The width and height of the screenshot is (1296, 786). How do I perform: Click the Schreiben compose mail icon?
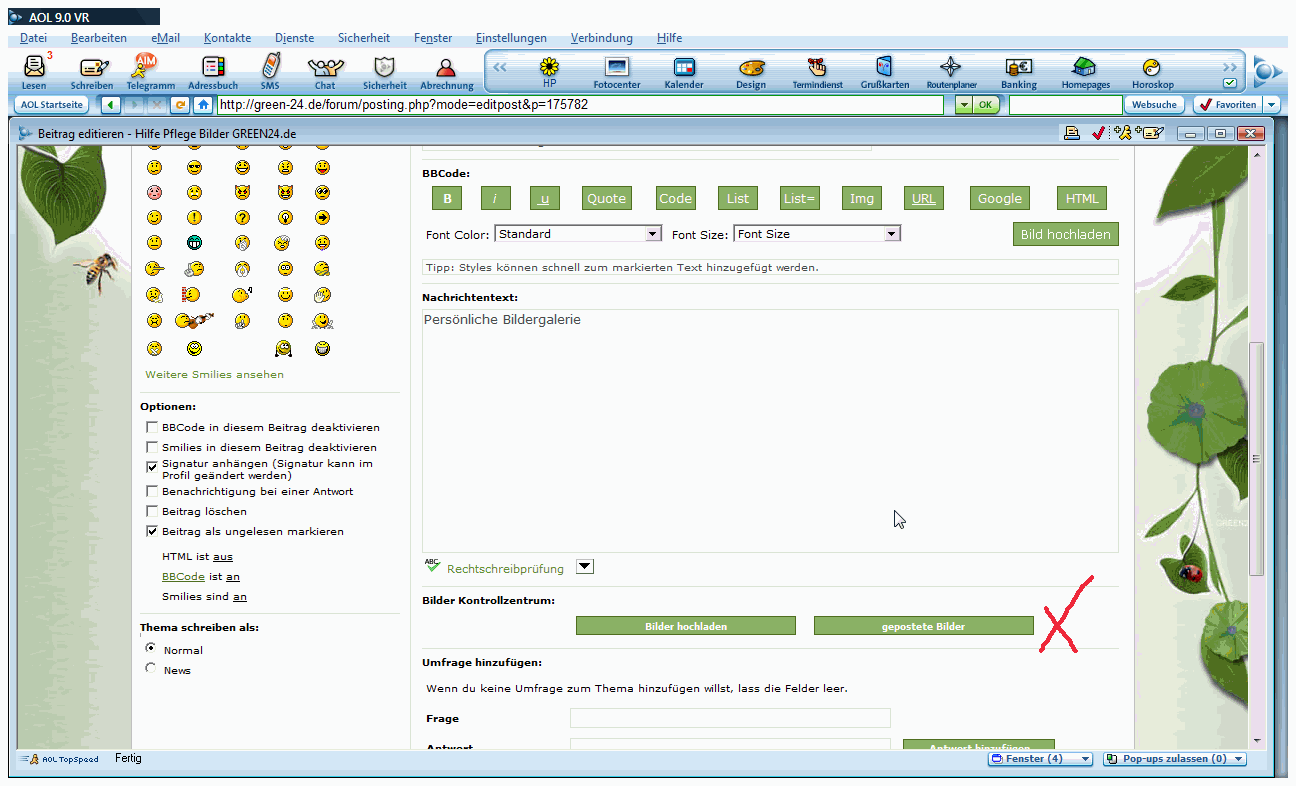click(92, 68)
